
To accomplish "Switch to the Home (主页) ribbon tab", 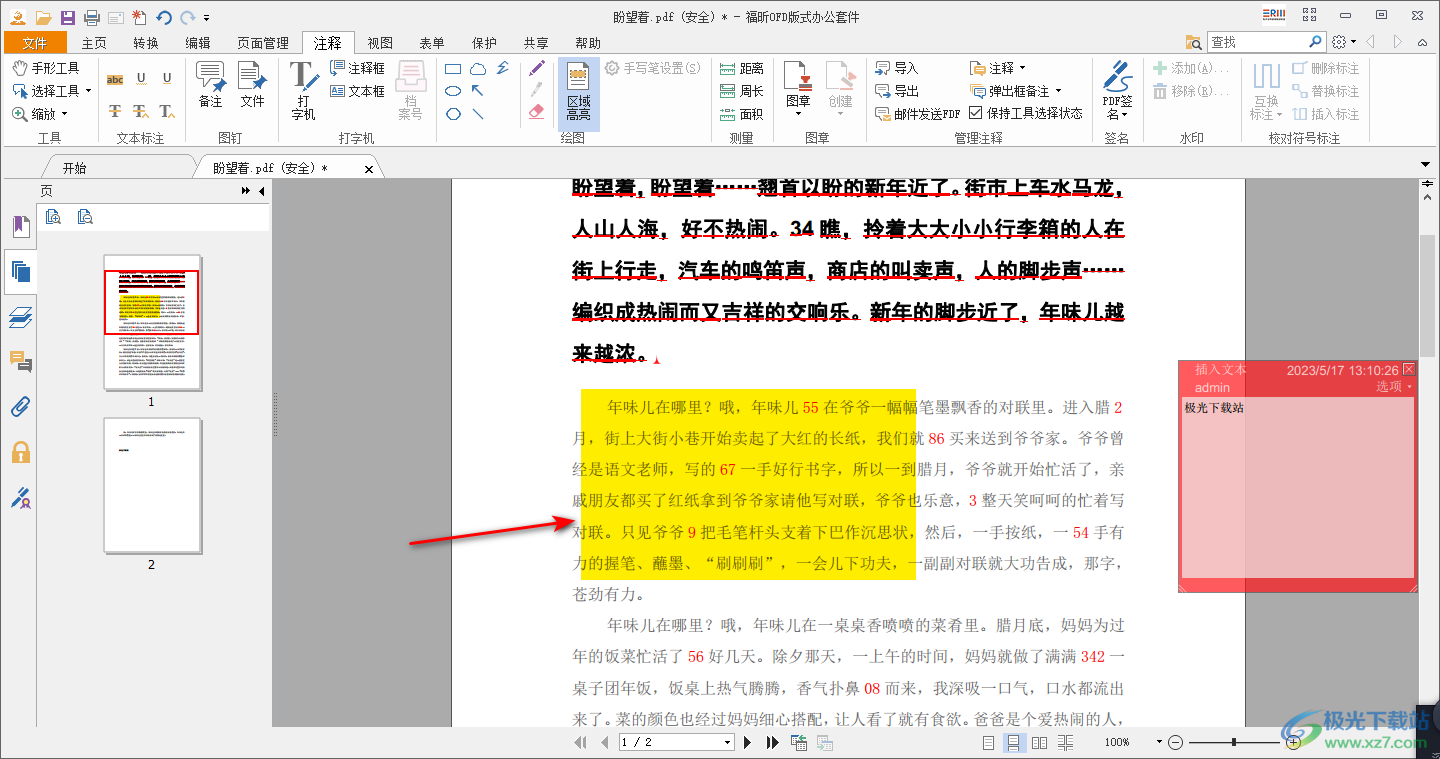I will pyautogui.click(x=94, y=43).
